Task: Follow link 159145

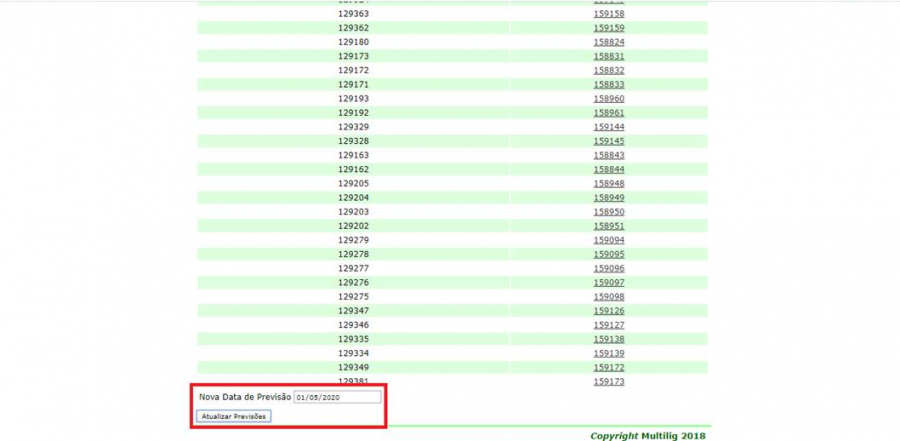Action: coord(608,141)
